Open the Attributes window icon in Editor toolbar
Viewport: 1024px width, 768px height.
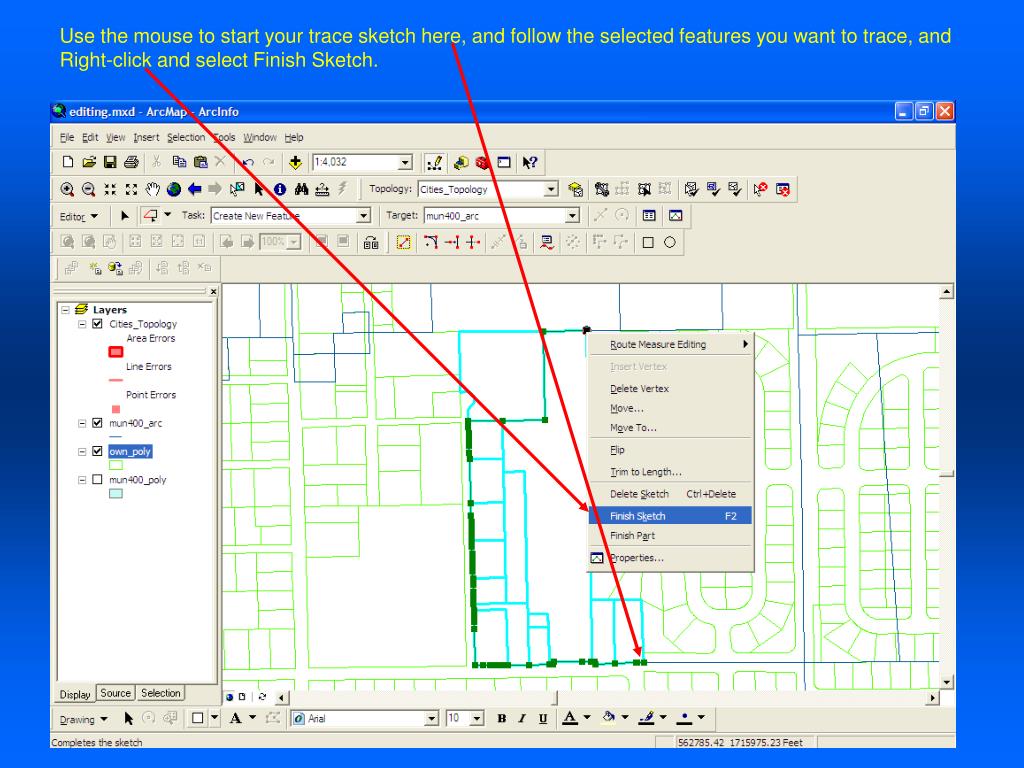click(648, 216)
